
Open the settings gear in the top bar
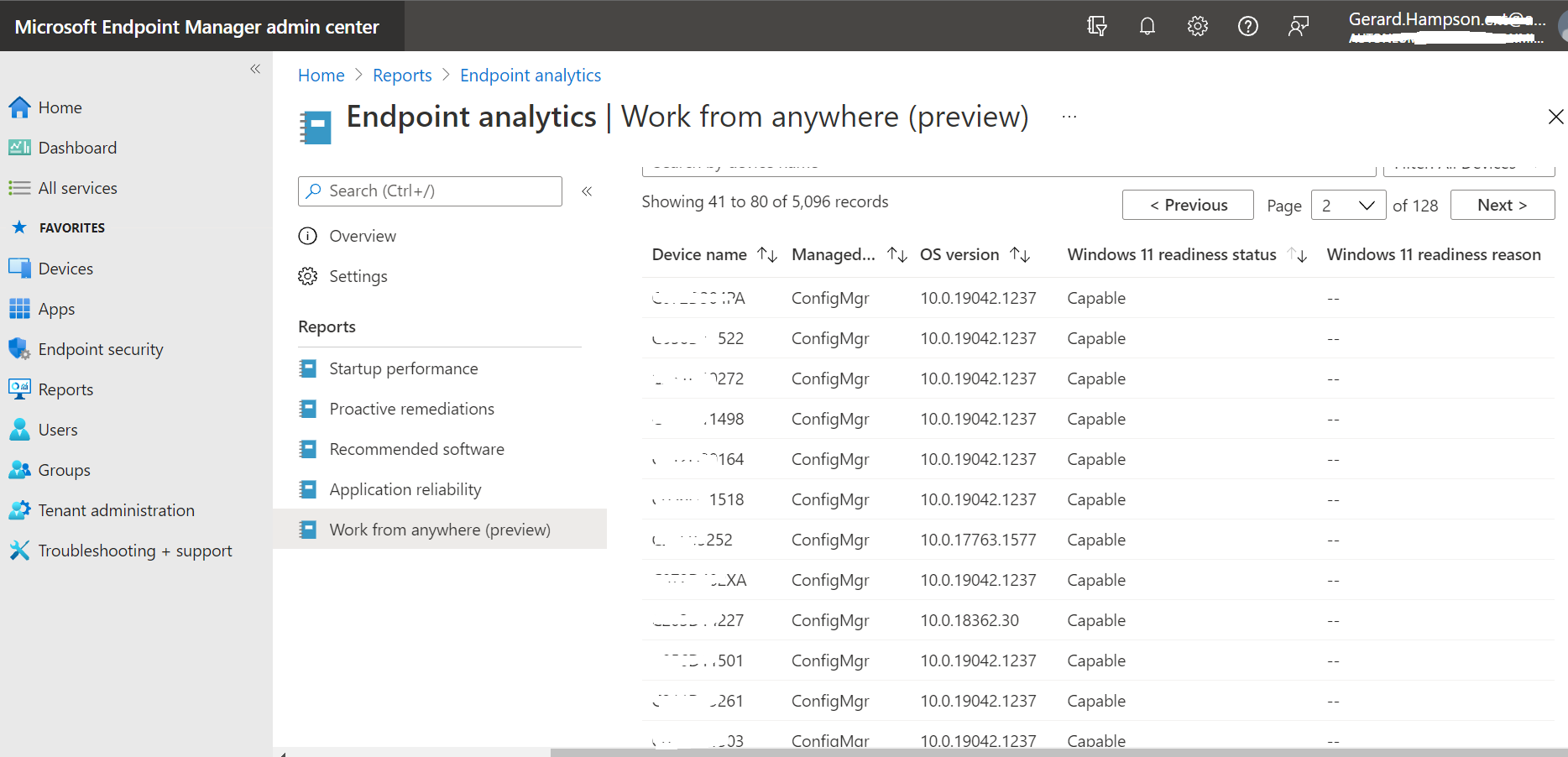tap(1197, 26)
